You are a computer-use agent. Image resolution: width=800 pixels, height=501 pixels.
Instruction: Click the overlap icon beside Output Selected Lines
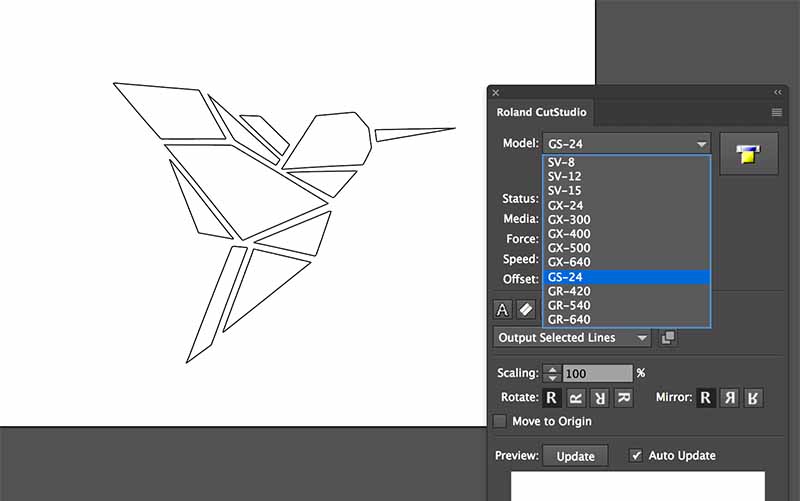668,337
